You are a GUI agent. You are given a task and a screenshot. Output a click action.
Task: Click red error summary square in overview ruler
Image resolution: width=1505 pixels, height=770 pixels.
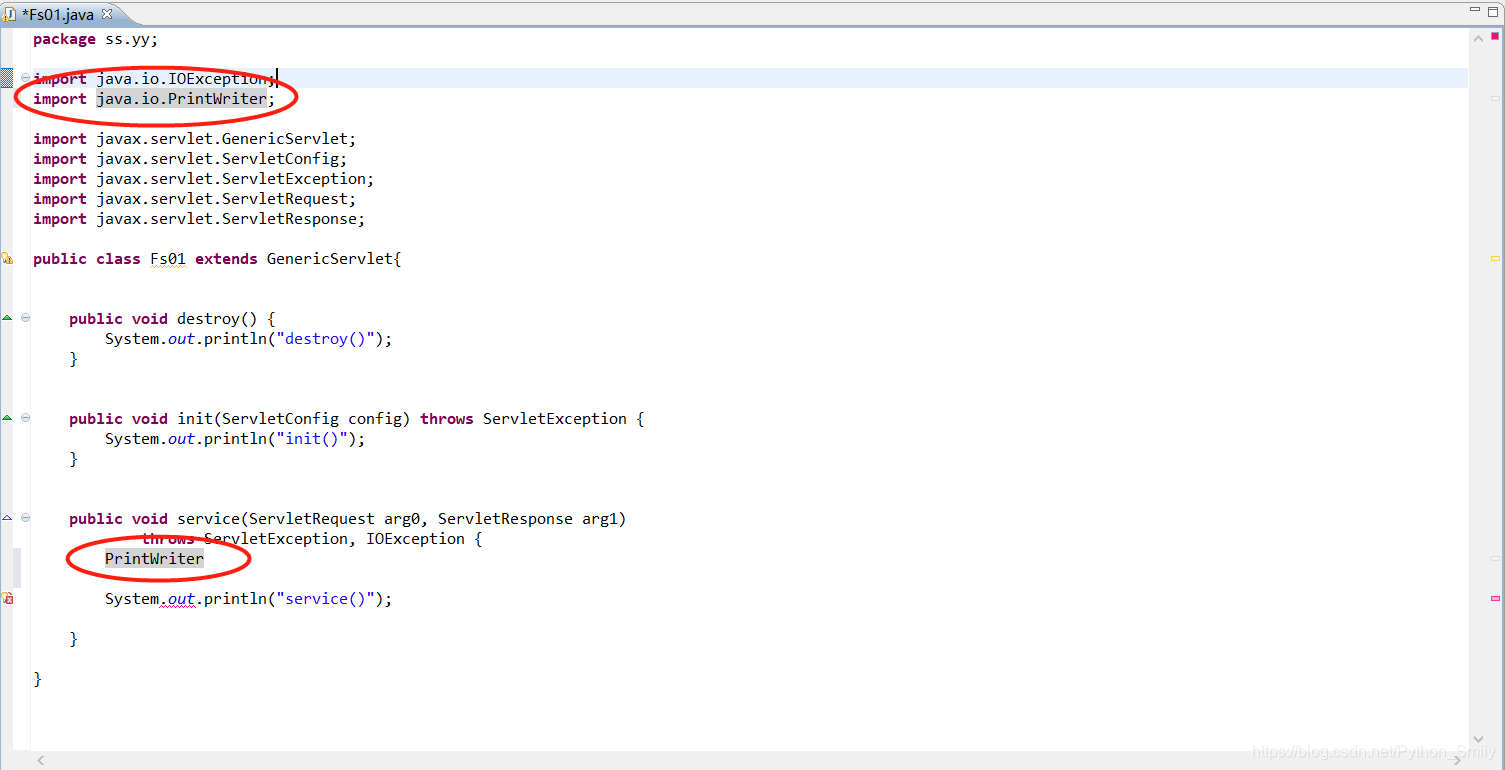[x=1495, y=37]
